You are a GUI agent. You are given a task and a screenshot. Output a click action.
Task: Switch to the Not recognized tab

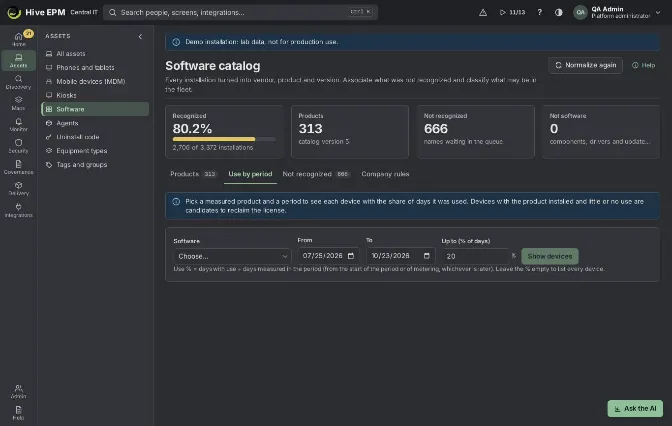[x=316, y=174]
